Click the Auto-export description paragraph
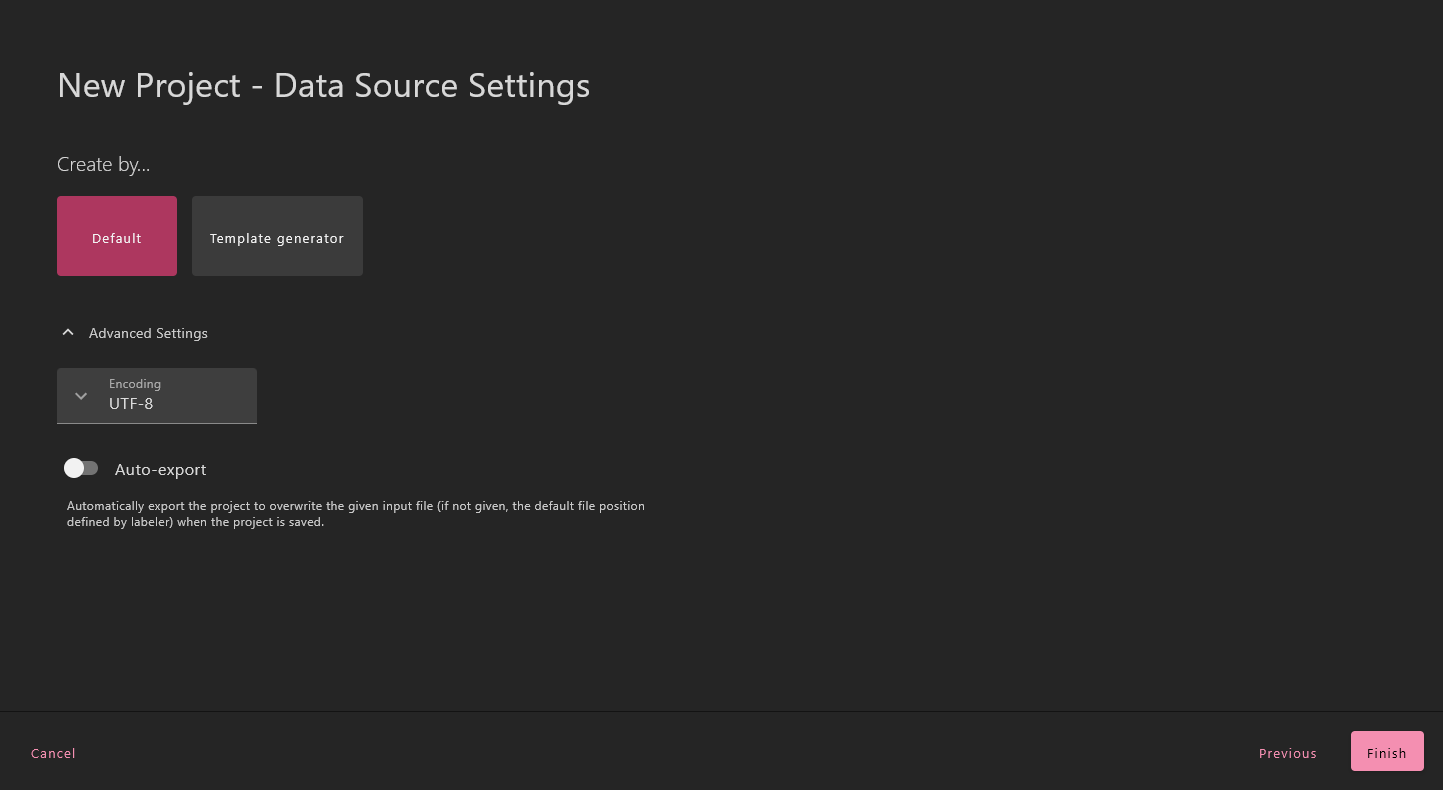Image resolution: width=1443 pixels, height=790 pixels. pos(355,514)
